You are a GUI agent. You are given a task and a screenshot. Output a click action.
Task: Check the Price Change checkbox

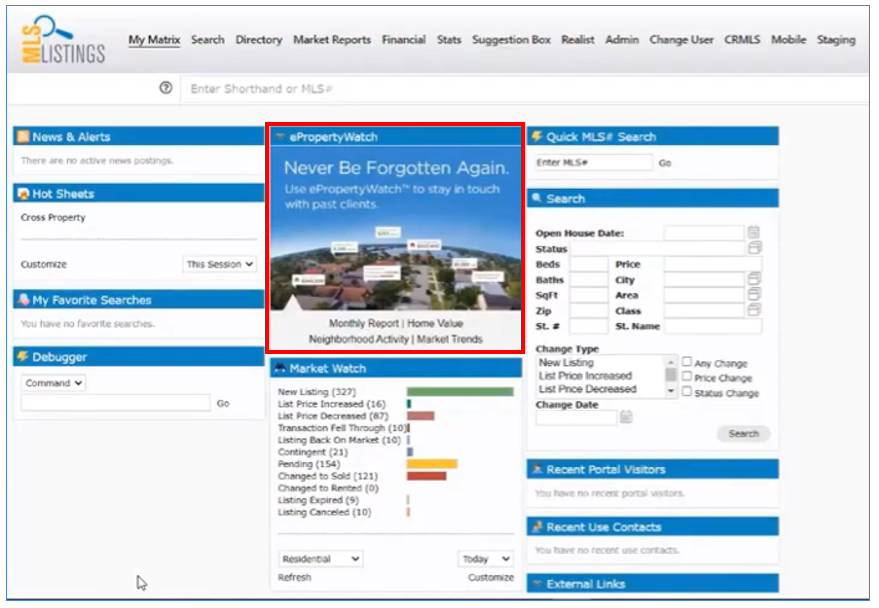click(x=687, y=377)
